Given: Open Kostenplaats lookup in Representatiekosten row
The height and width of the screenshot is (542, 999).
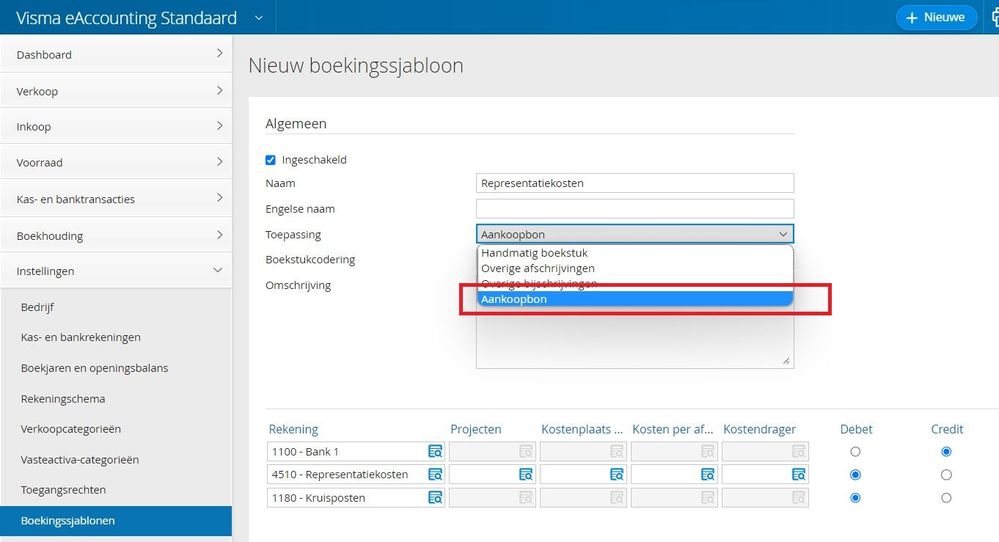Looking at the screenshot, I should point(617,475).
